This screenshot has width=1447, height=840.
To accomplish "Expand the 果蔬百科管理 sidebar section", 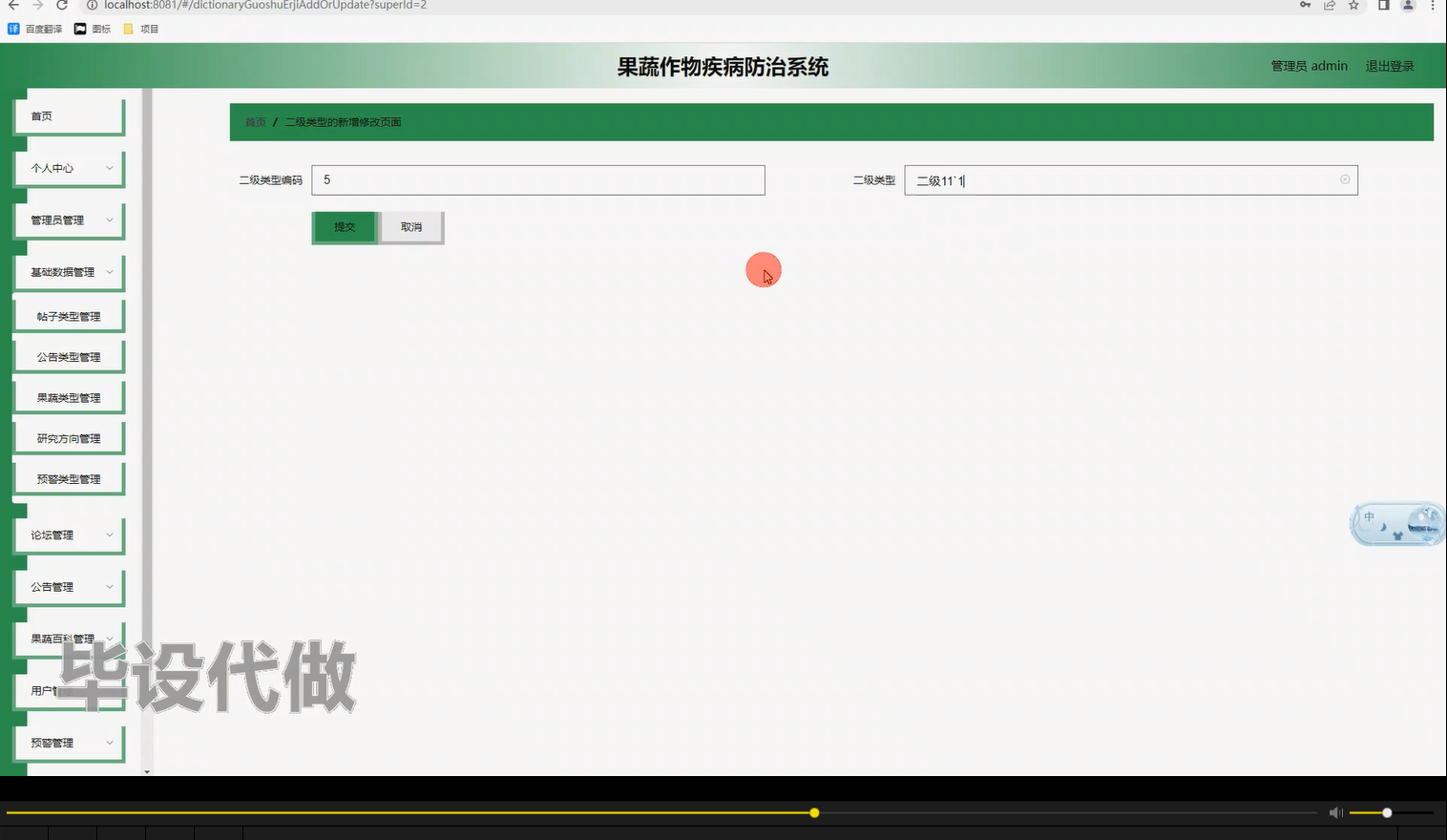I will coord(68,638).
